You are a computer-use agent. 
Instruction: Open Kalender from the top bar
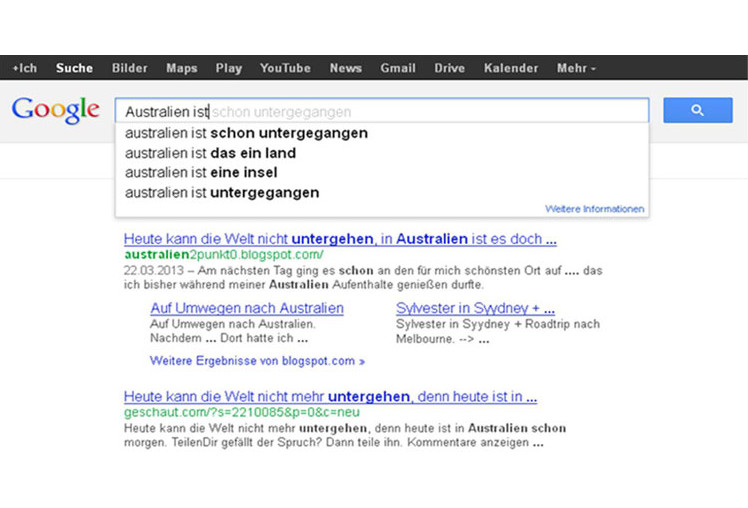point(511,68)
